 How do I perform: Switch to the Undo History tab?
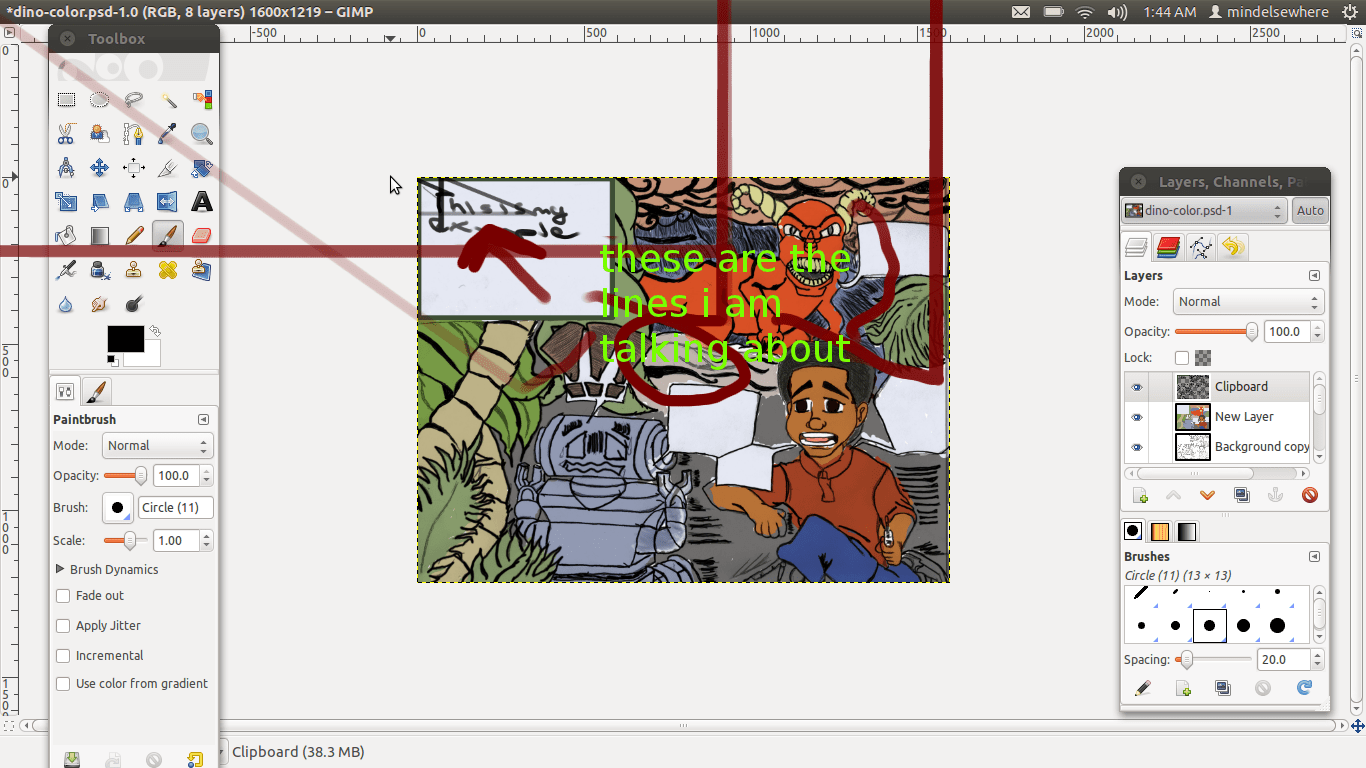pyautogui.click(x=1233, y=247)
